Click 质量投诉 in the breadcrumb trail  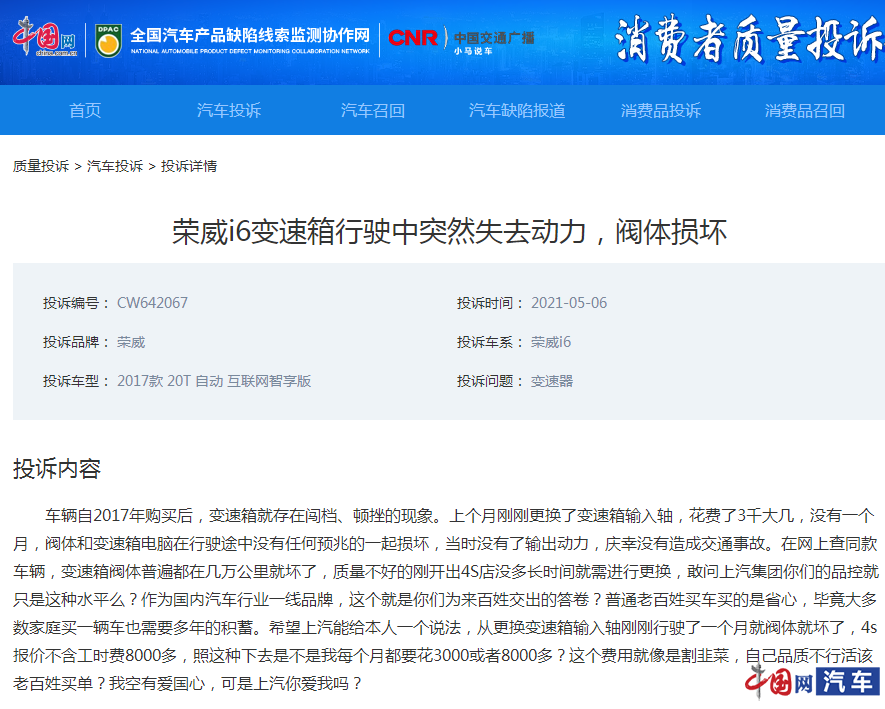pyautogui.click(x=41, y=166)
